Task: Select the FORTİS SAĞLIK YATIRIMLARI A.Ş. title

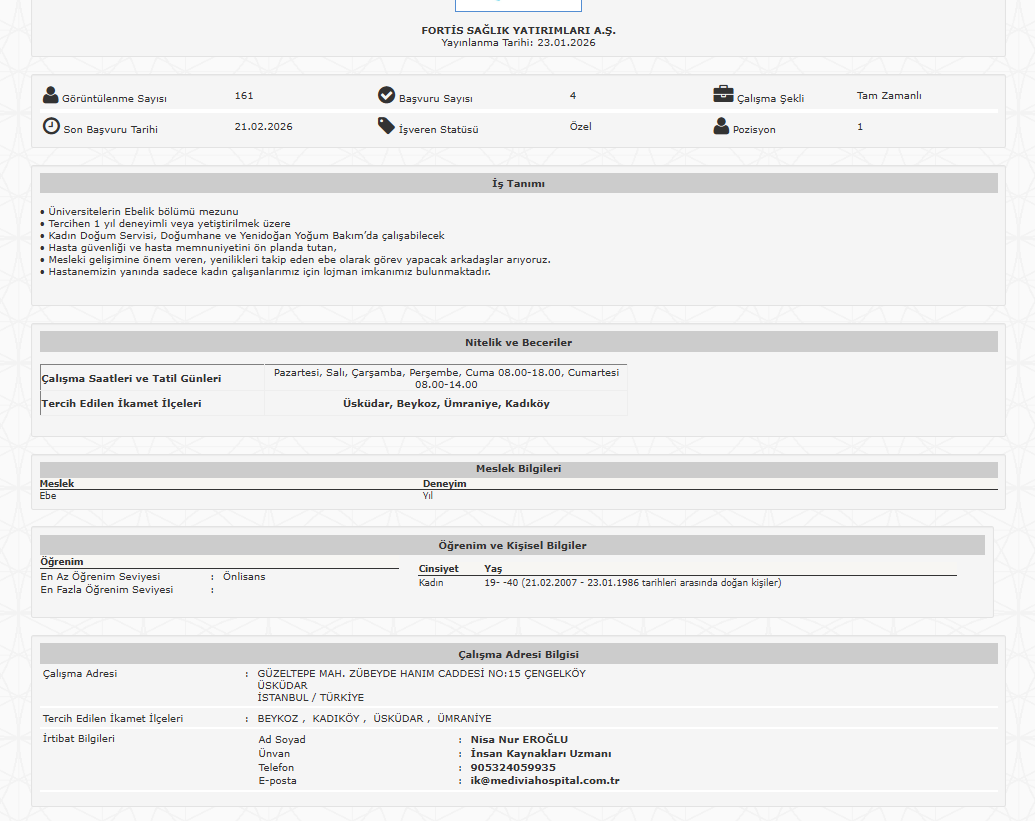Action: (x=518, y=31)
